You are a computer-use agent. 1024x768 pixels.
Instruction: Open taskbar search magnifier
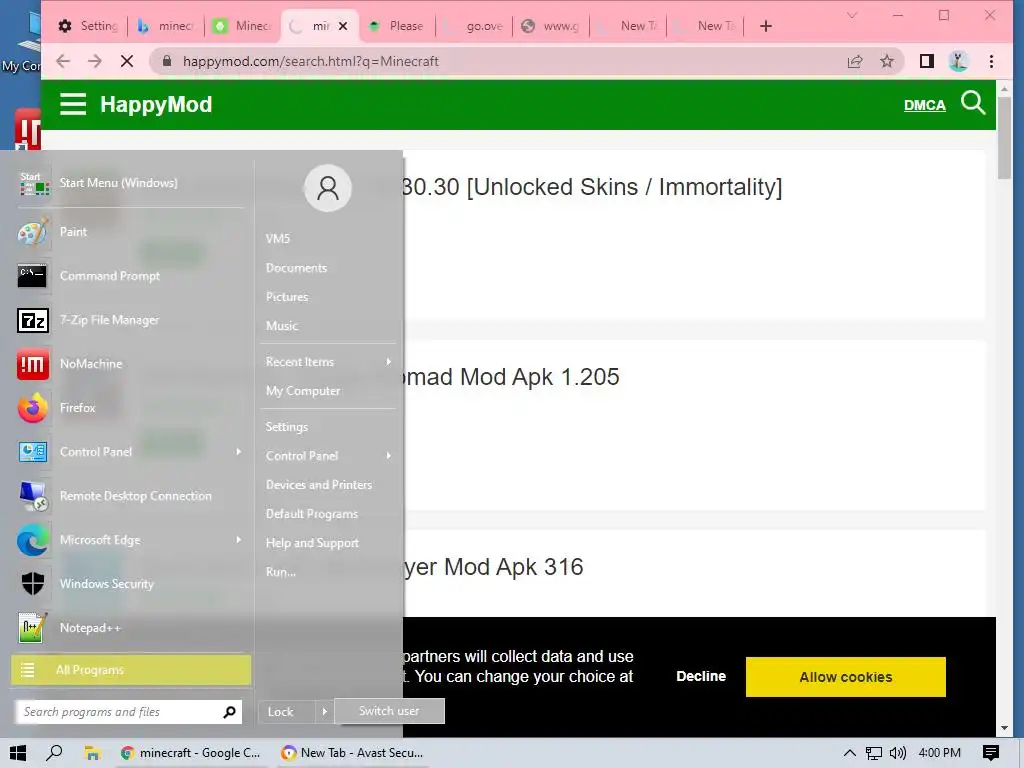click(55, 753)
